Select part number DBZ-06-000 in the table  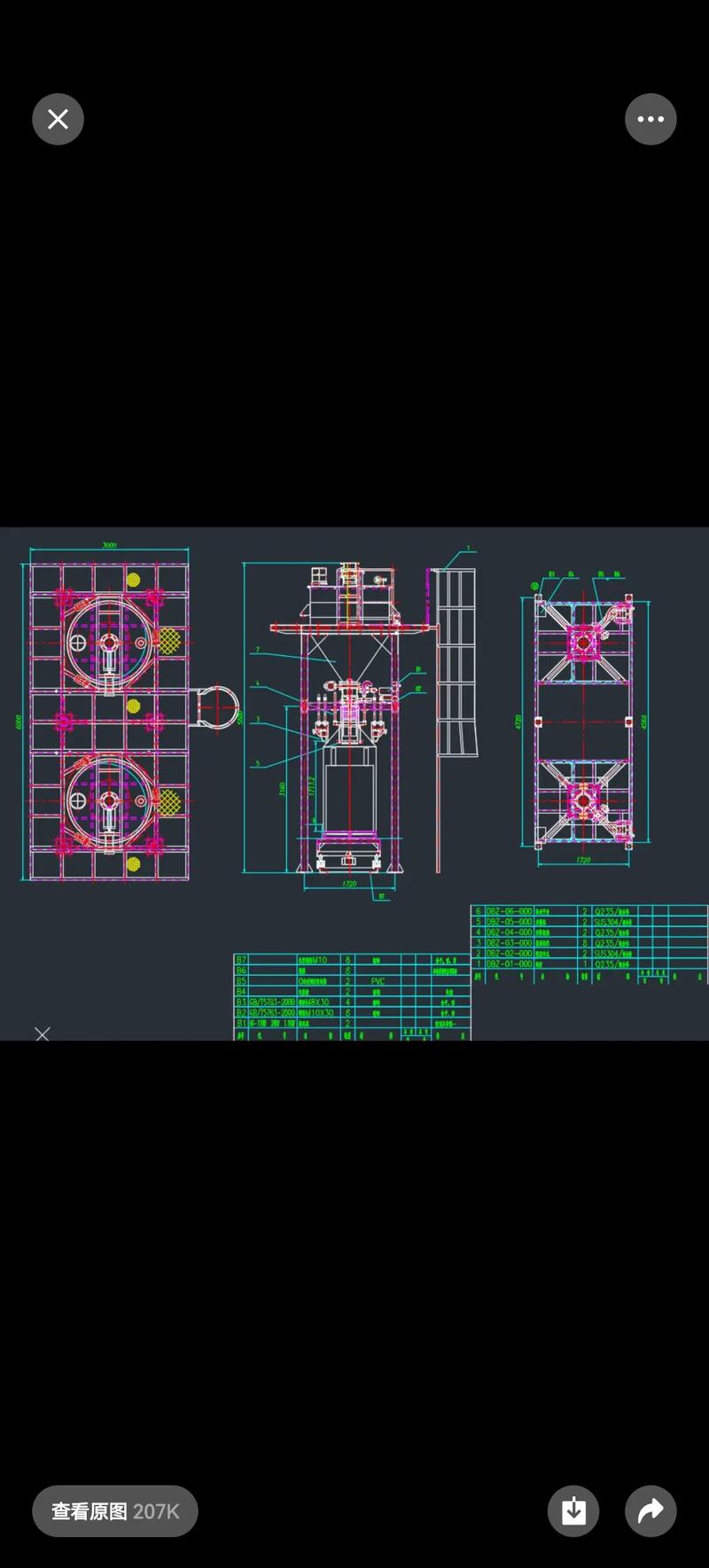click(510, 911)
